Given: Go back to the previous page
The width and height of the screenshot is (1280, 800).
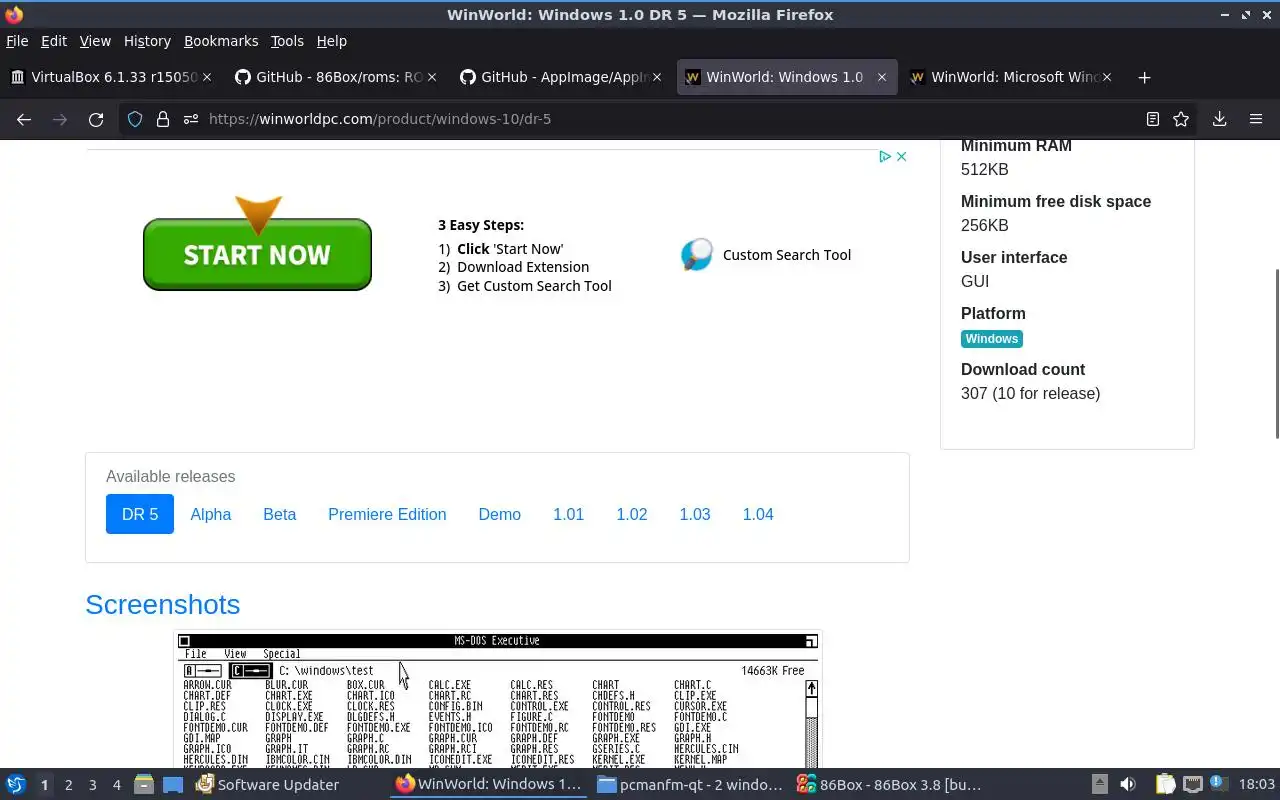Looking at the screenshot, I should coord(24,119).
